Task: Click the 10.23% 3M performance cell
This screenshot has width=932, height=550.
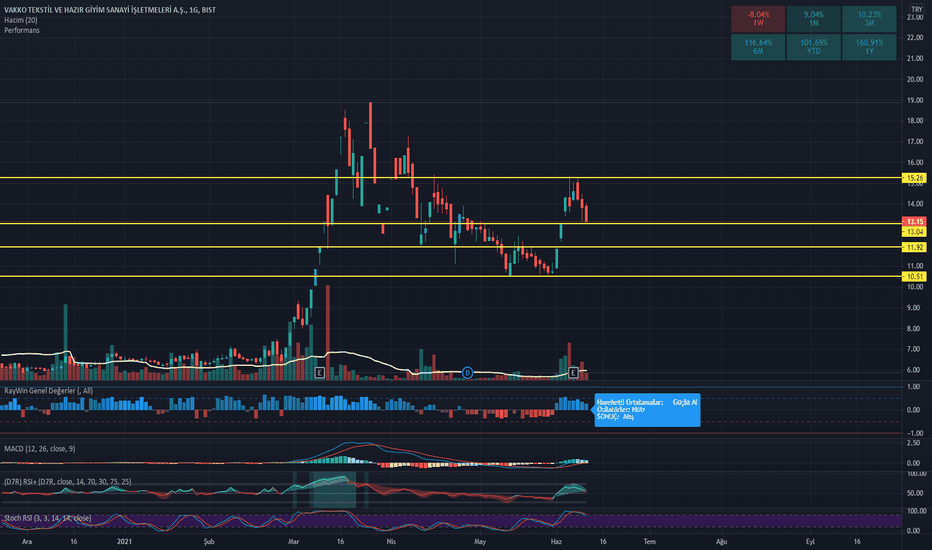Action: tap(869, 19)
